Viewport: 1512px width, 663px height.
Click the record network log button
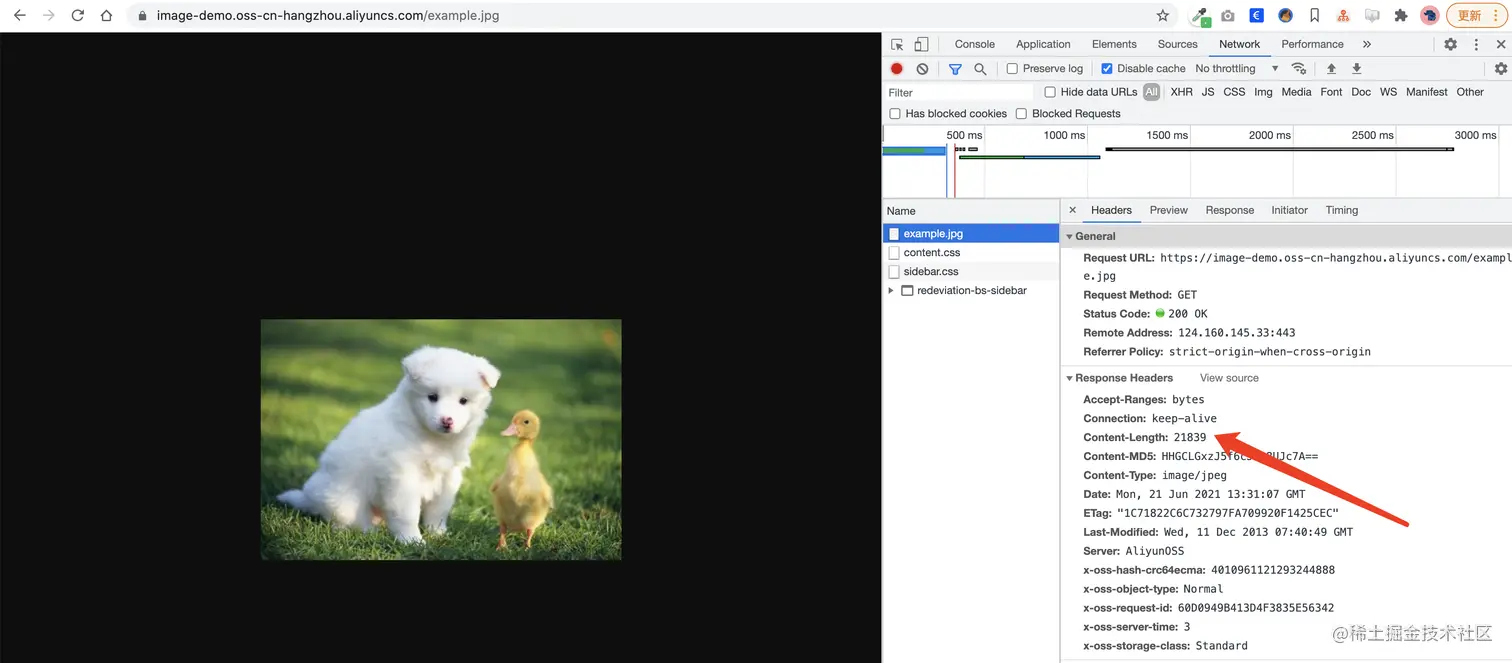[x=897, y=69]
